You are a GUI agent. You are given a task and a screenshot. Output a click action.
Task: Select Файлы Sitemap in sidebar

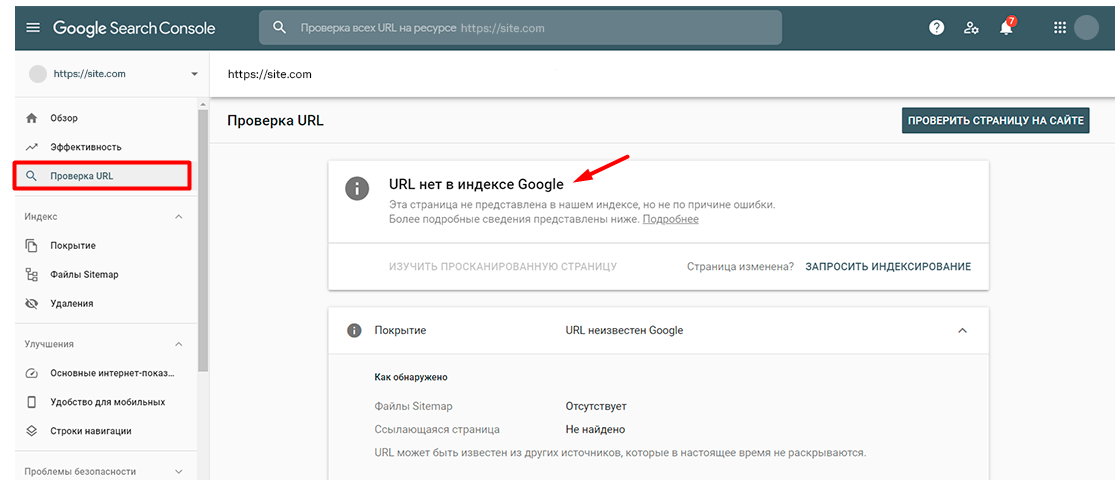click(84, 274)
